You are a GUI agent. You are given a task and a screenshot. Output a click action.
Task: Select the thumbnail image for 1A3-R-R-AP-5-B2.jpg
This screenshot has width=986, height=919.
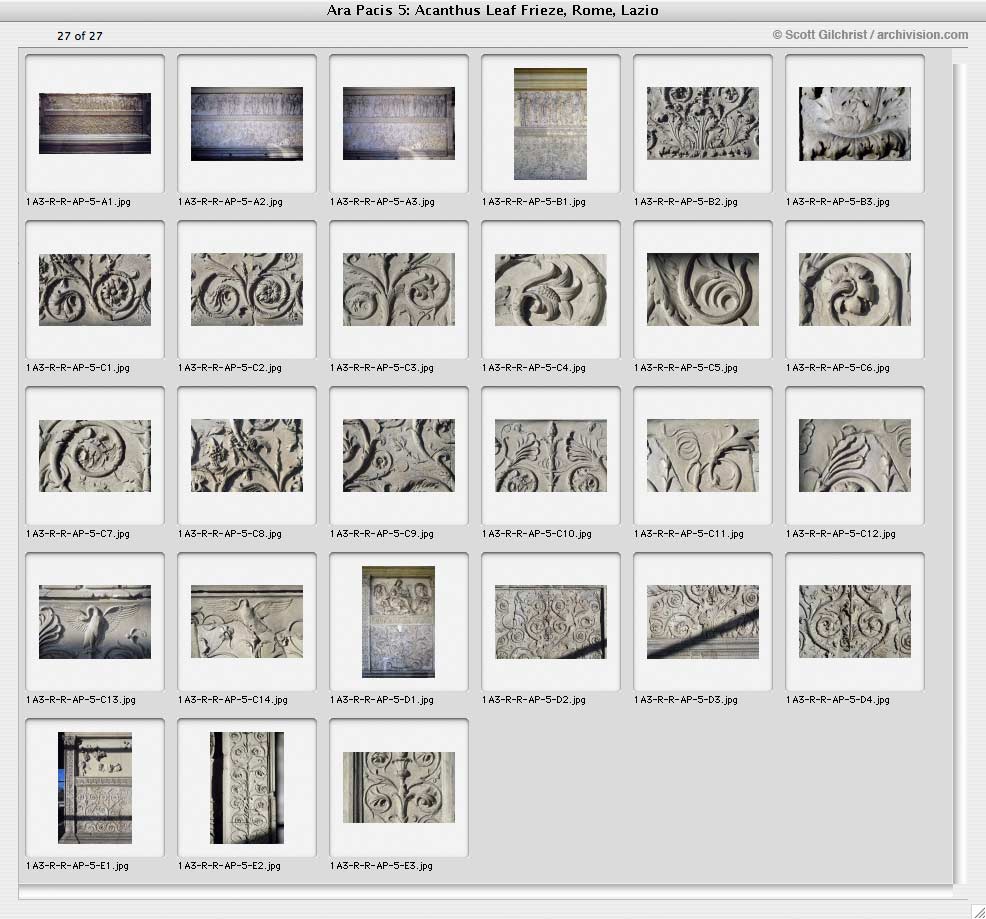pyautogui.click(x=702, y=123)
